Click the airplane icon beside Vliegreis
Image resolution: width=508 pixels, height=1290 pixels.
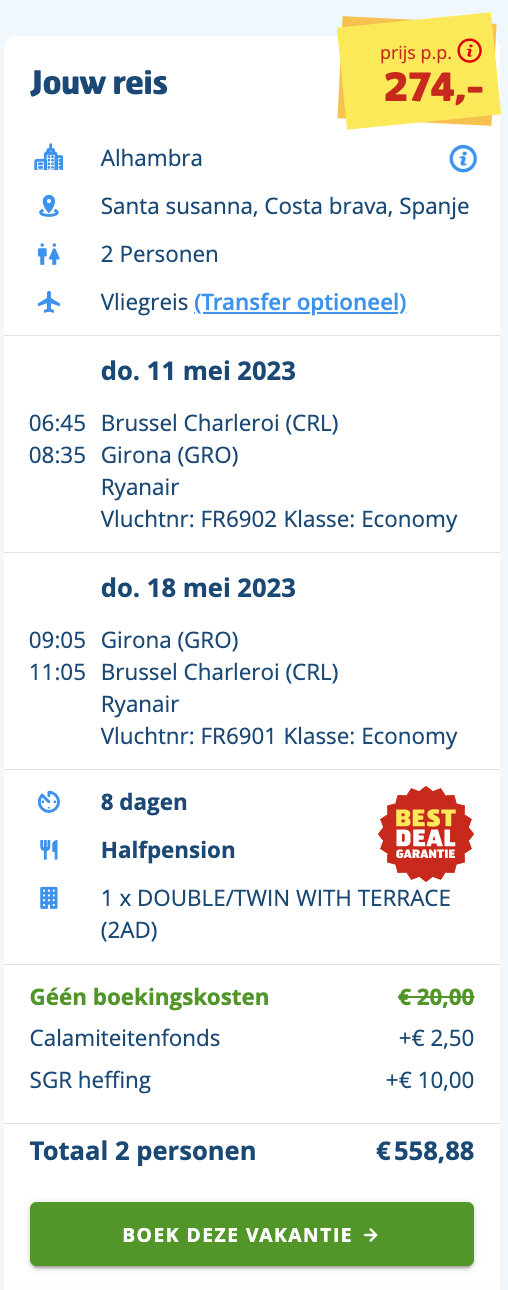pyautogui.click(x=49, y=302)
